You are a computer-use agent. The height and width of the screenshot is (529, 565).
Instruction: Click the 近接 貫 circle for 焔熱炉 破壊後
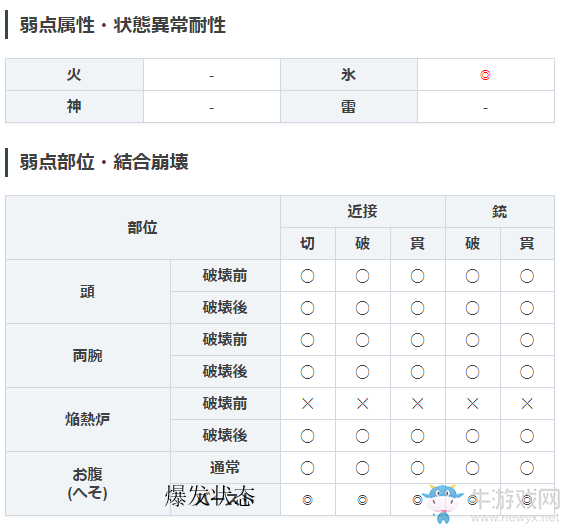(417, 436)
